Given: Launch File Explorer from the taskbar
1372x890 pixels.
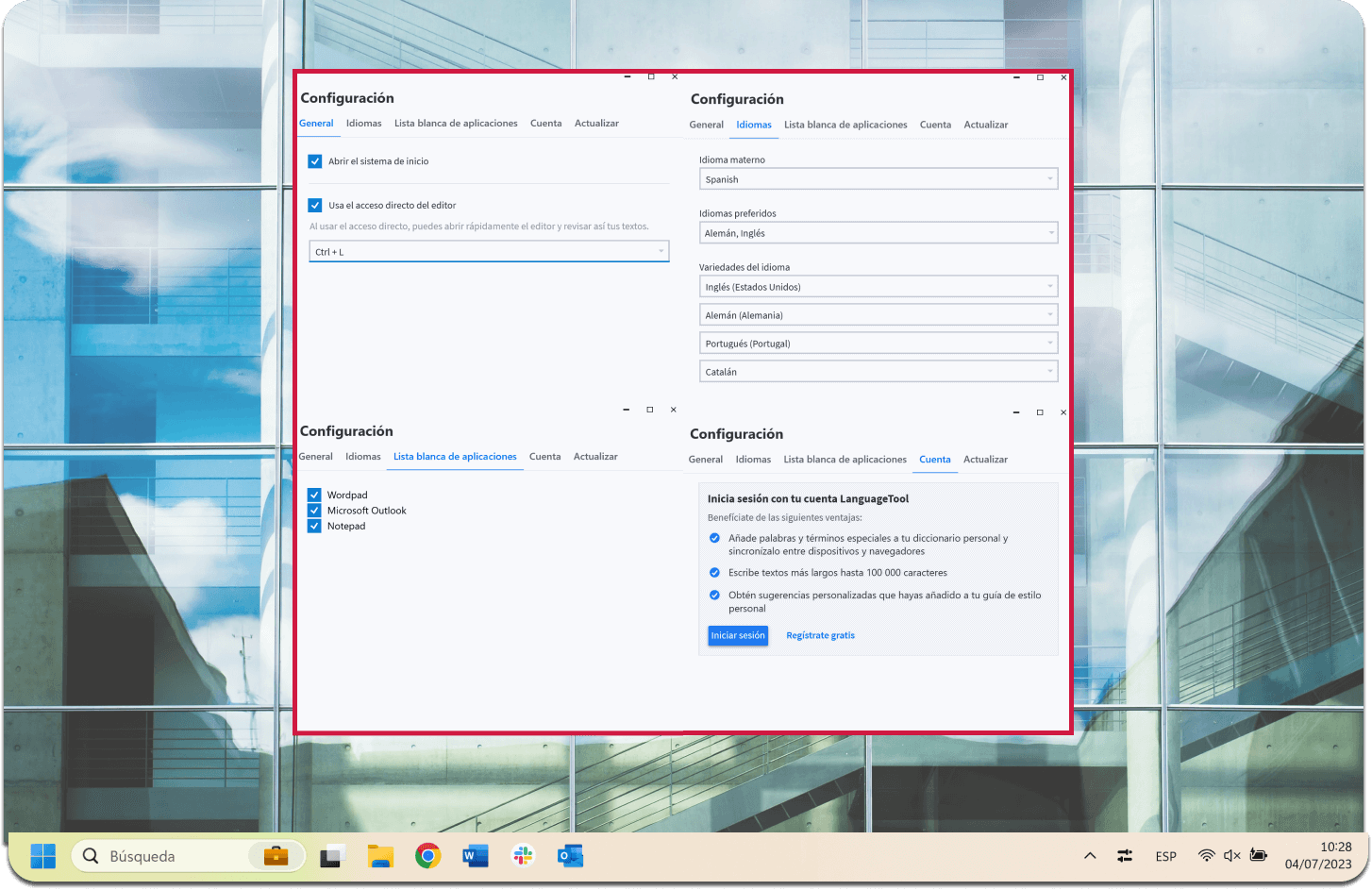Looking at the screenshot, I should [380, 856].
